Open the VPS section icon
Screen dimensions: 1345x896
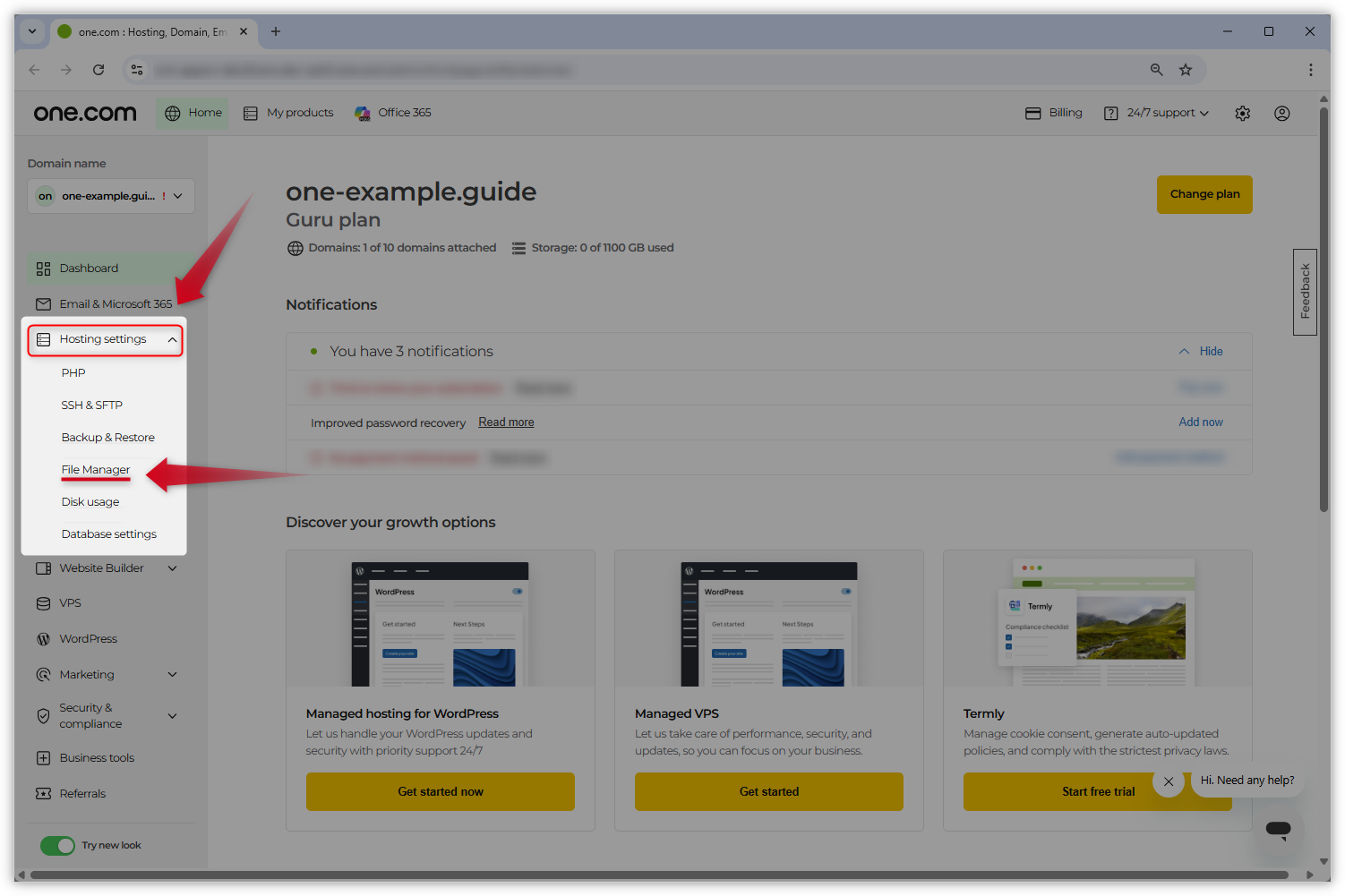point(43,602)
